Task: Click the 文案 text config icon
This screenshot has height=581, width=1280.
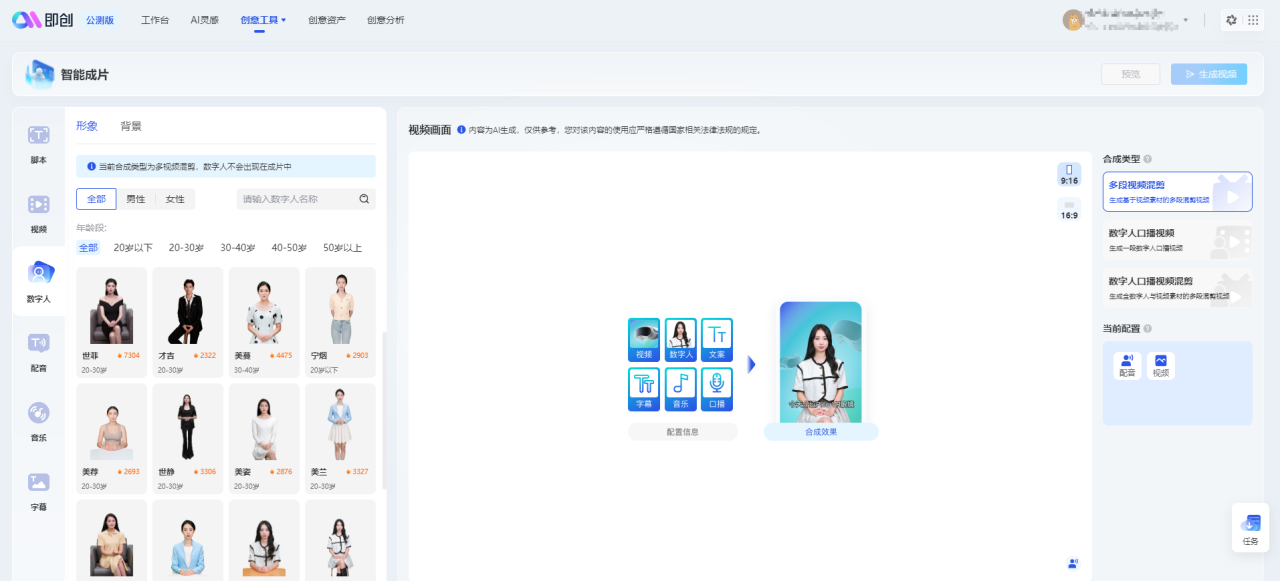Action: coord(717,340)
